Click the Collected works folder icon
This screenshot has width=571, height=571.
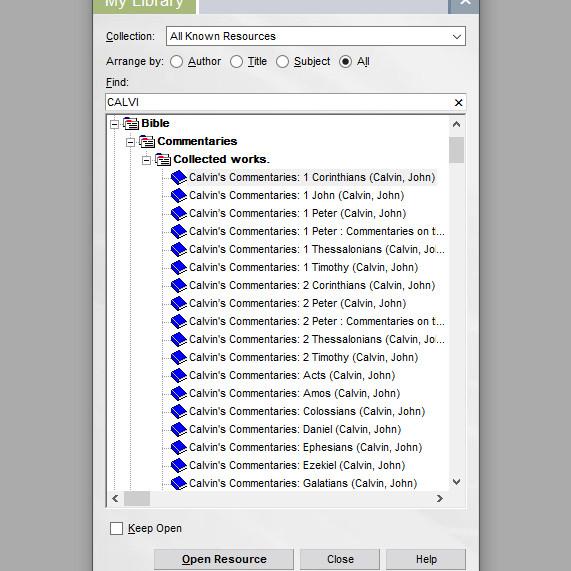(x=163, y=160)
